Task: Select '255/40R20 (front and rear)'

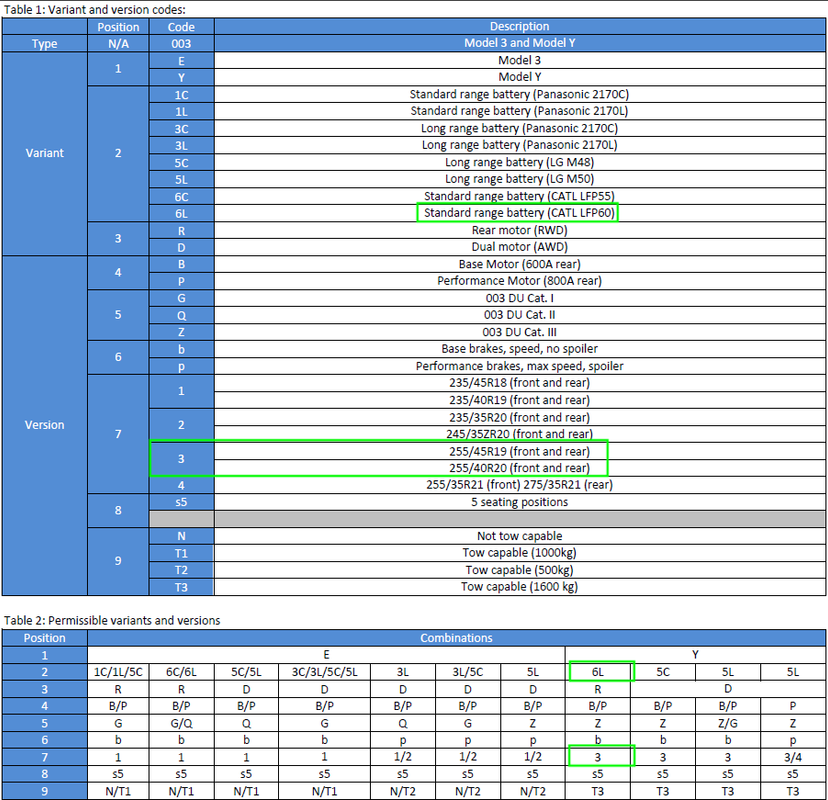Action: click(x=520, y=468)
